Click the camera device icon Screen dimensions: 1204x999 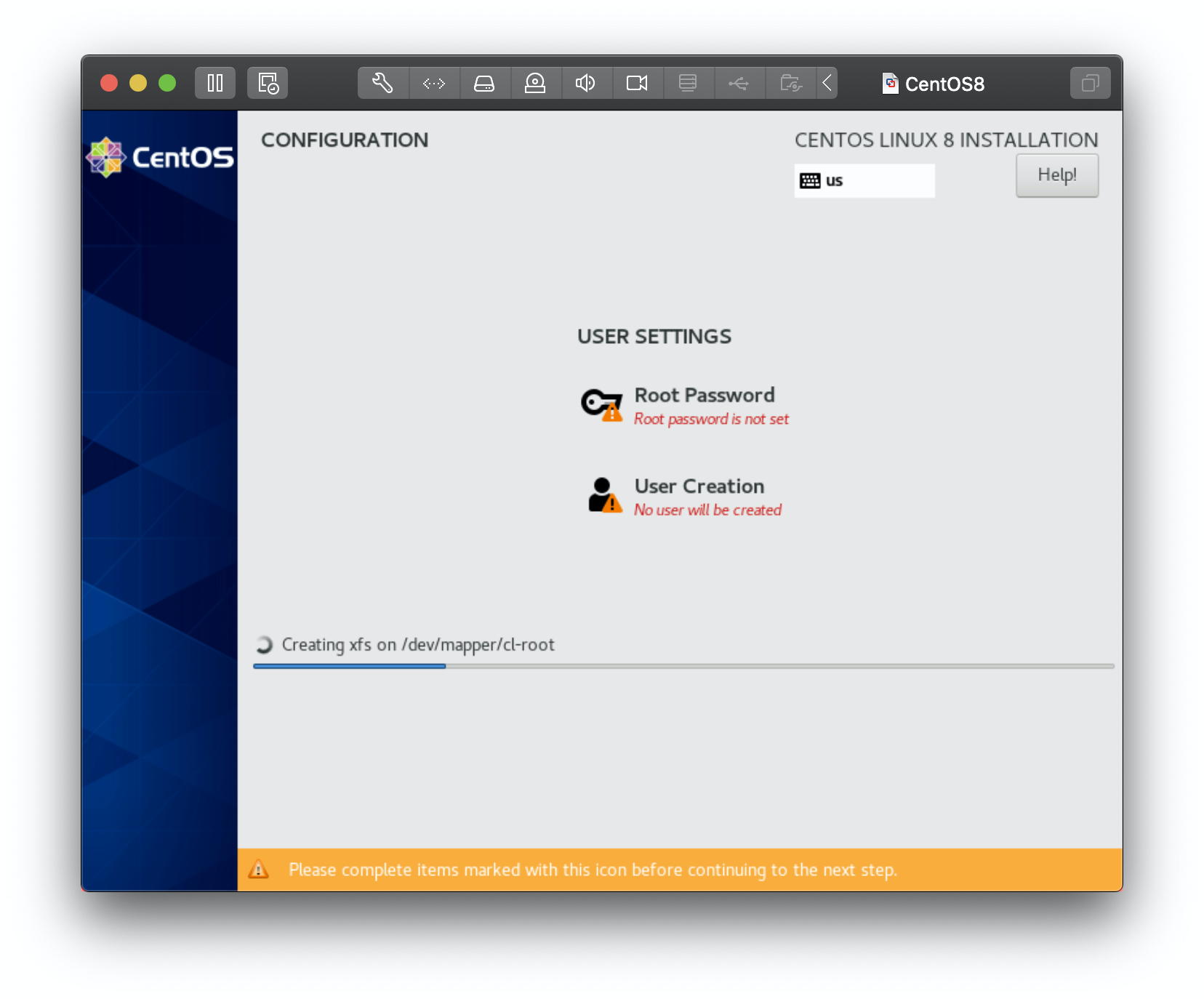point(637,83)
